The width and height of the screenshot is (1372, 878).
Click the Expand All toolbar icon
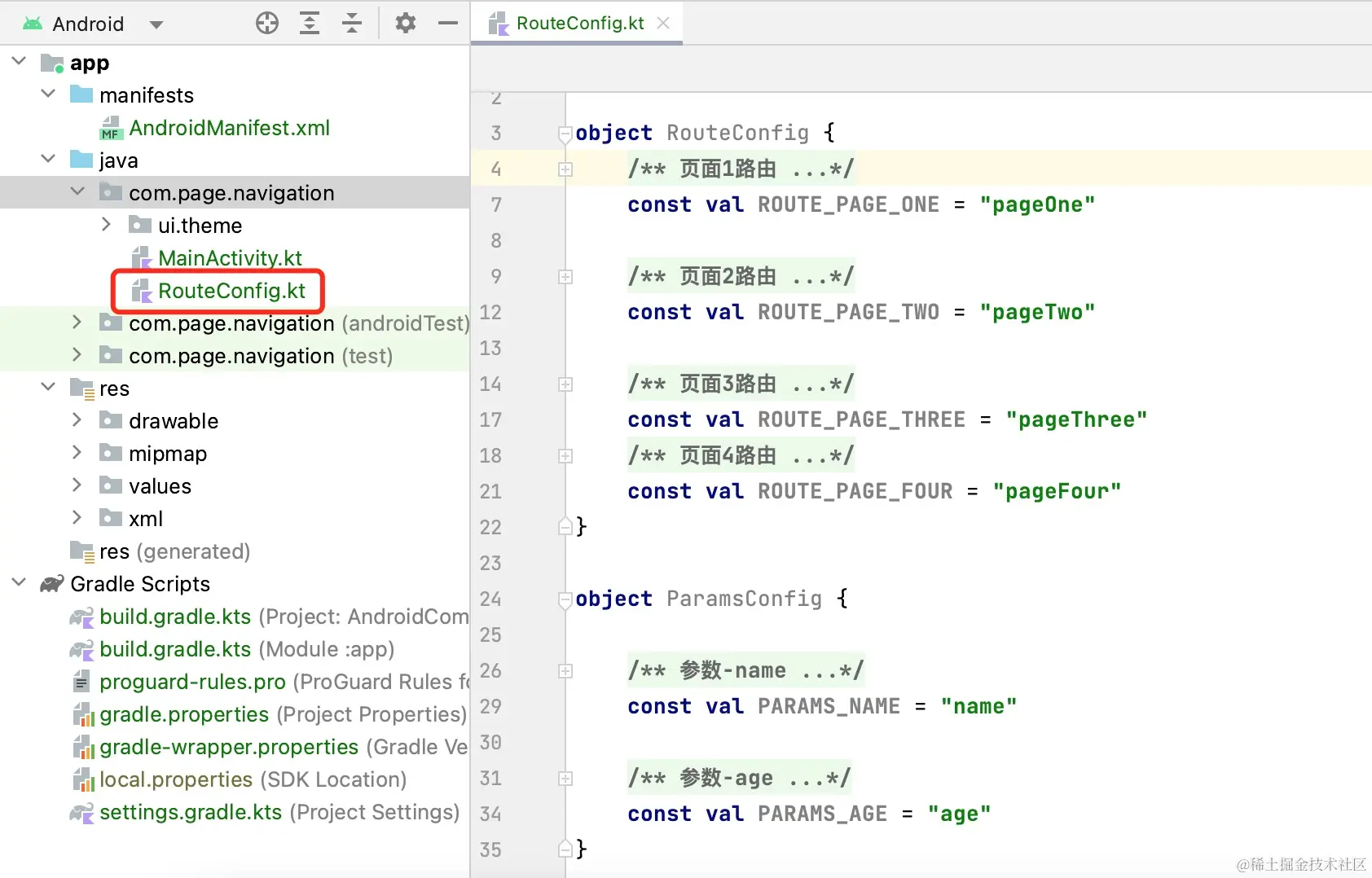310,23
